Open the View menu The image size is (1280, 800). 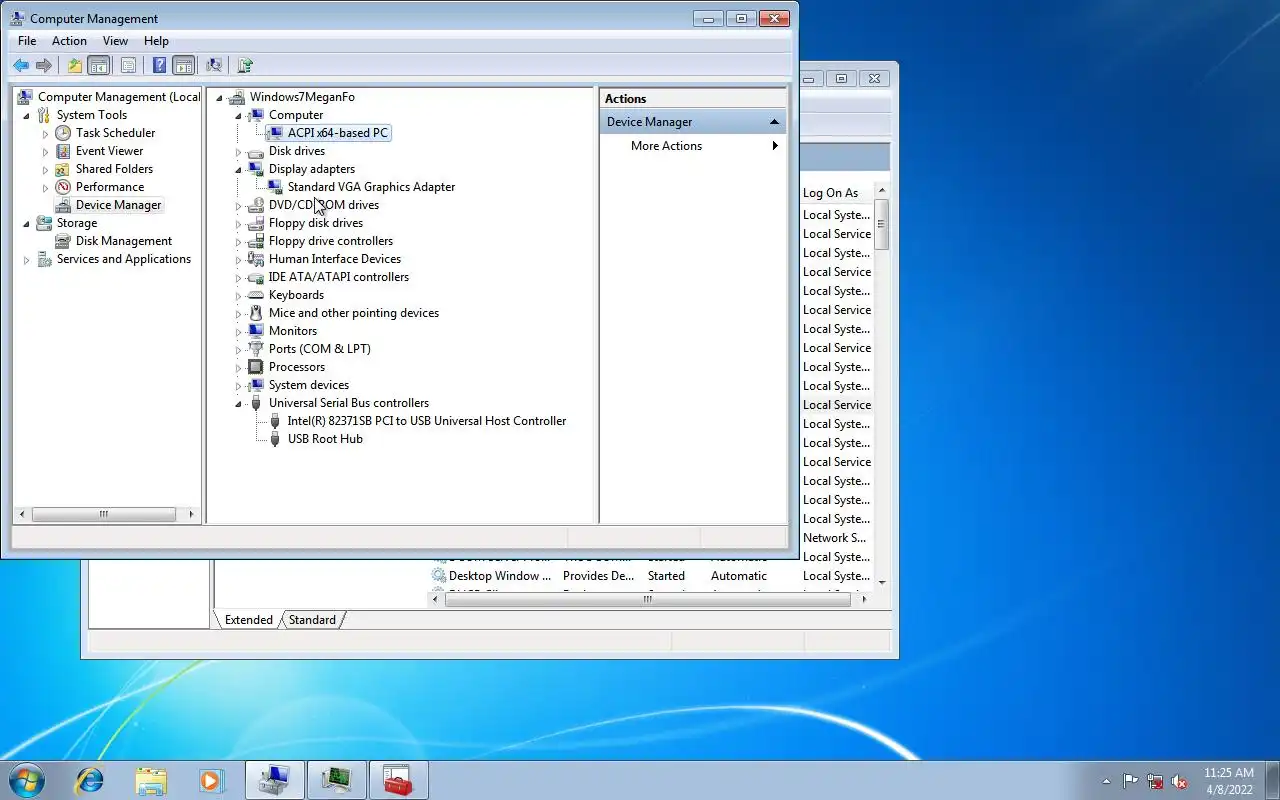(x=115, y=41)
